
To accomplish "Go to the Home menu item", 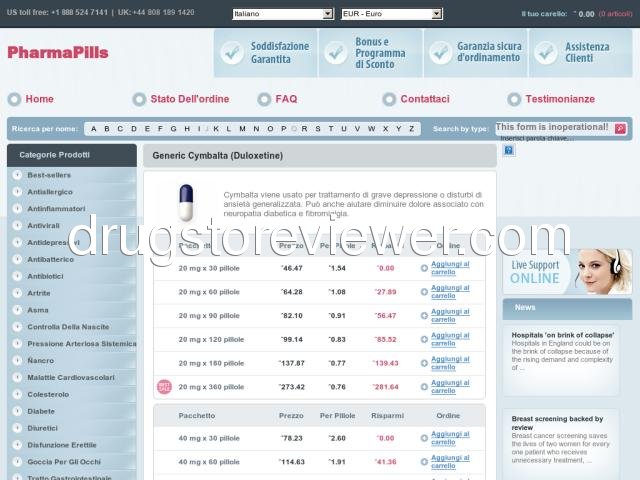I will point(39,99).
